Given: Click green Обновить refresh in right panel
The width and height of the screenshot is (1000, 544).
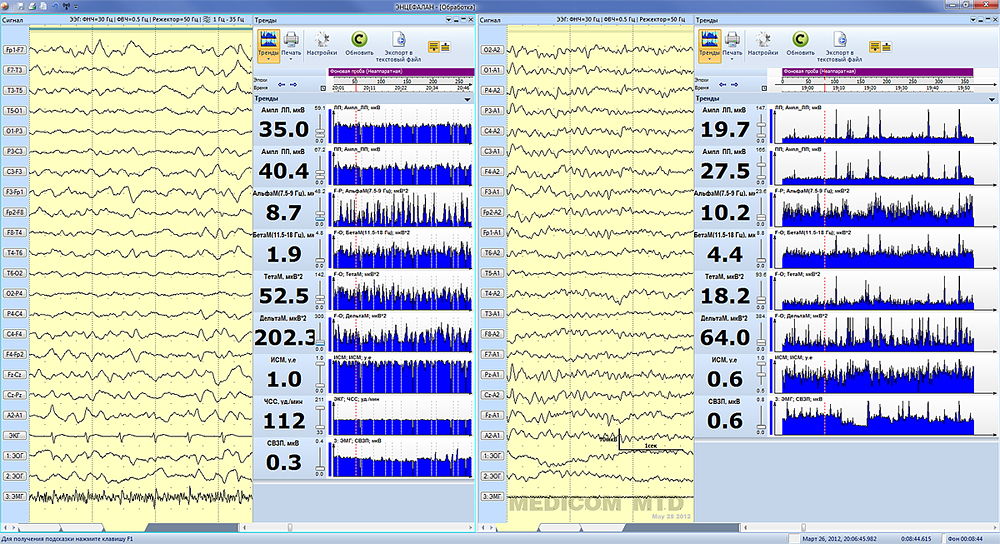Looking at the screenshot, I should [x=800, y=43].
